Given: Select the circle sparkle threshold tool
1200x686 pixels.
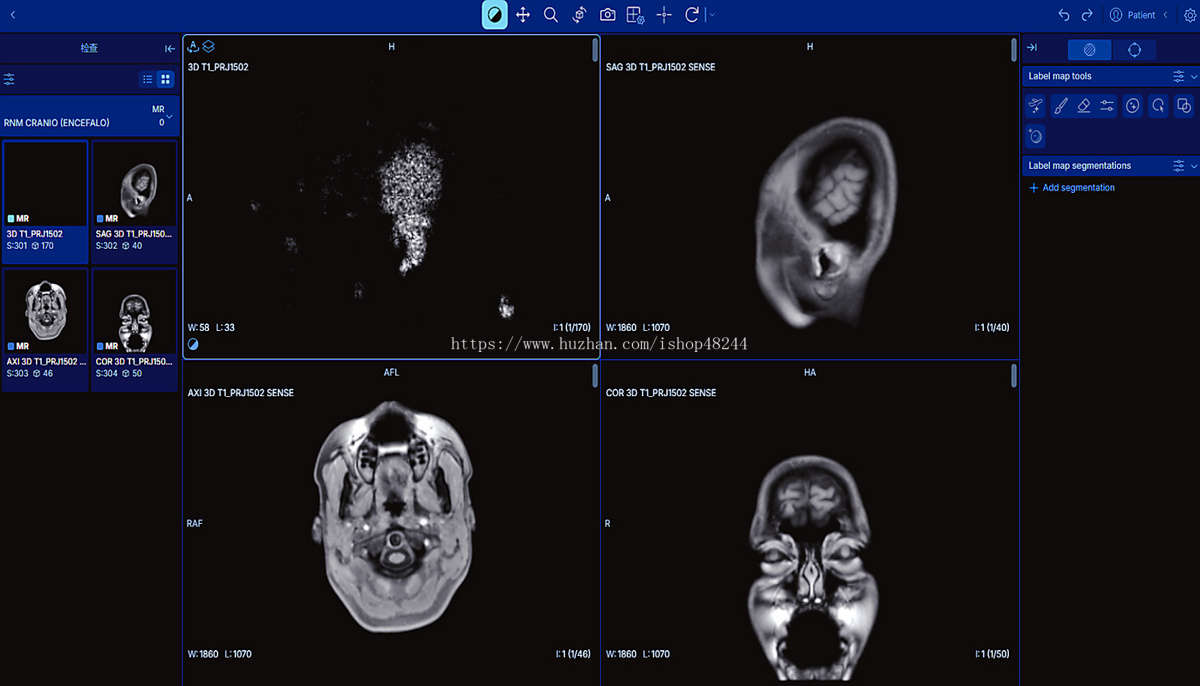Looking at the screenshot, I should point(1133,105).
